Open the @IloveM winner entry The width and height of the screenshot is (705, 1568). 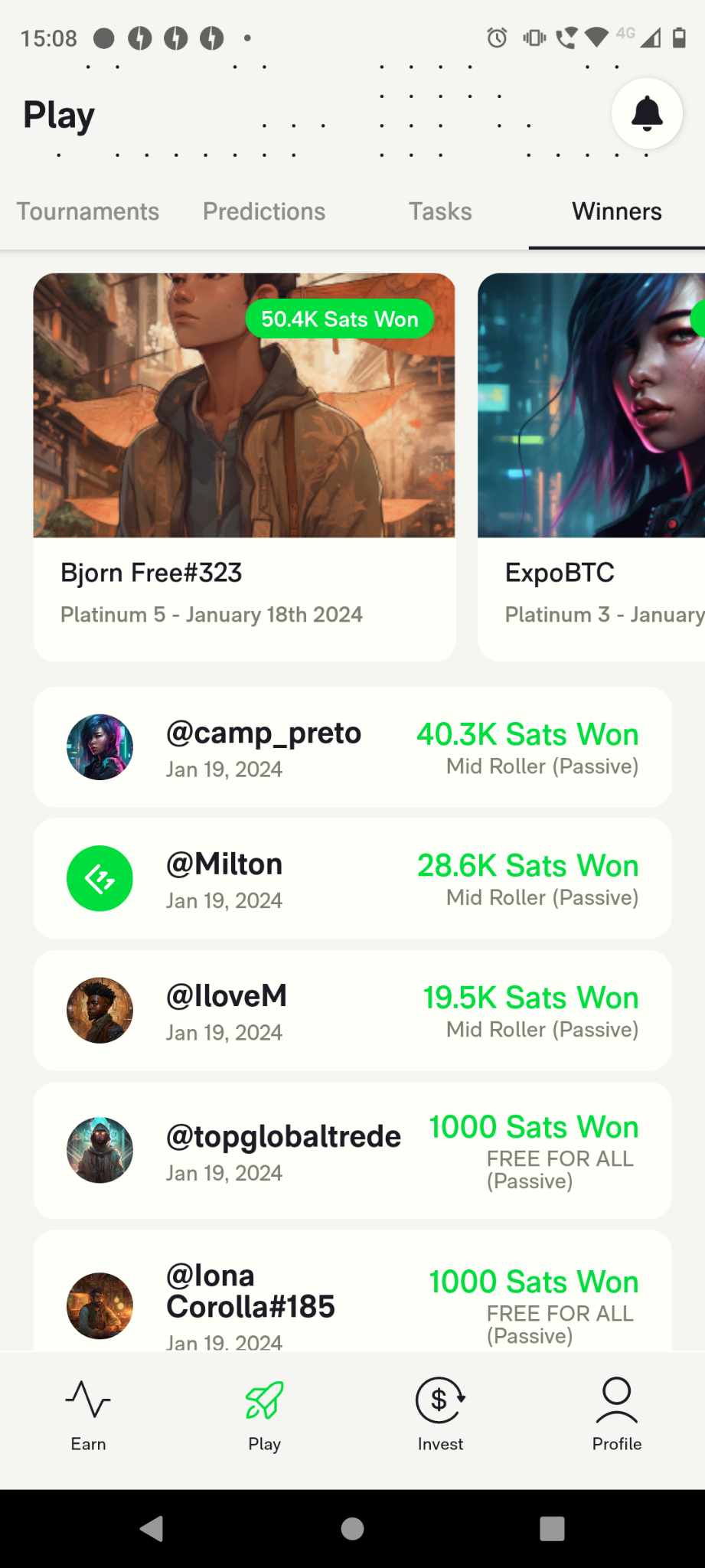[x=352, y=1011]
